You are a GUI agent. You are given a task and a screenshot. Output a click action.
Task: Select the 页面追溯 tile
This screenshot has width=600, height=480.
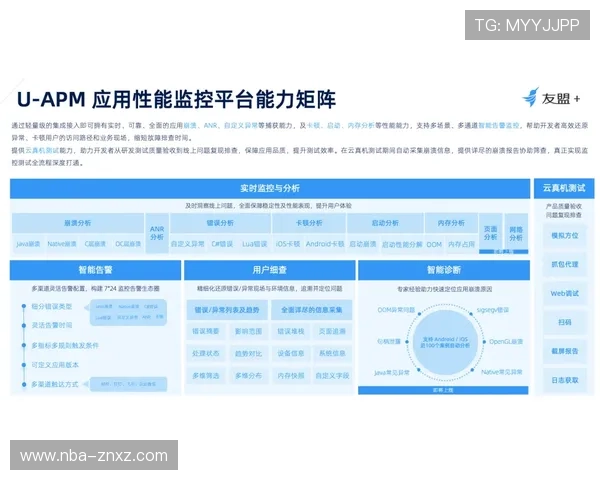(x=332, y=331)
